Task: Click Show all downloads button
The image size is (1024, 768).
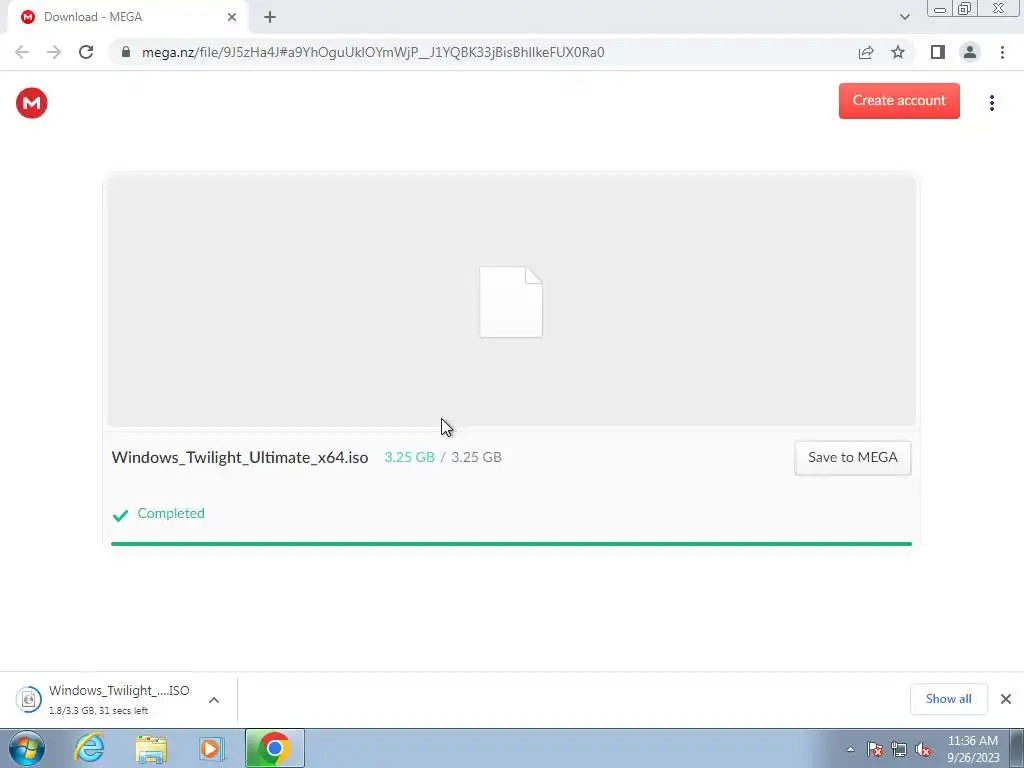Action: point(948,699)
